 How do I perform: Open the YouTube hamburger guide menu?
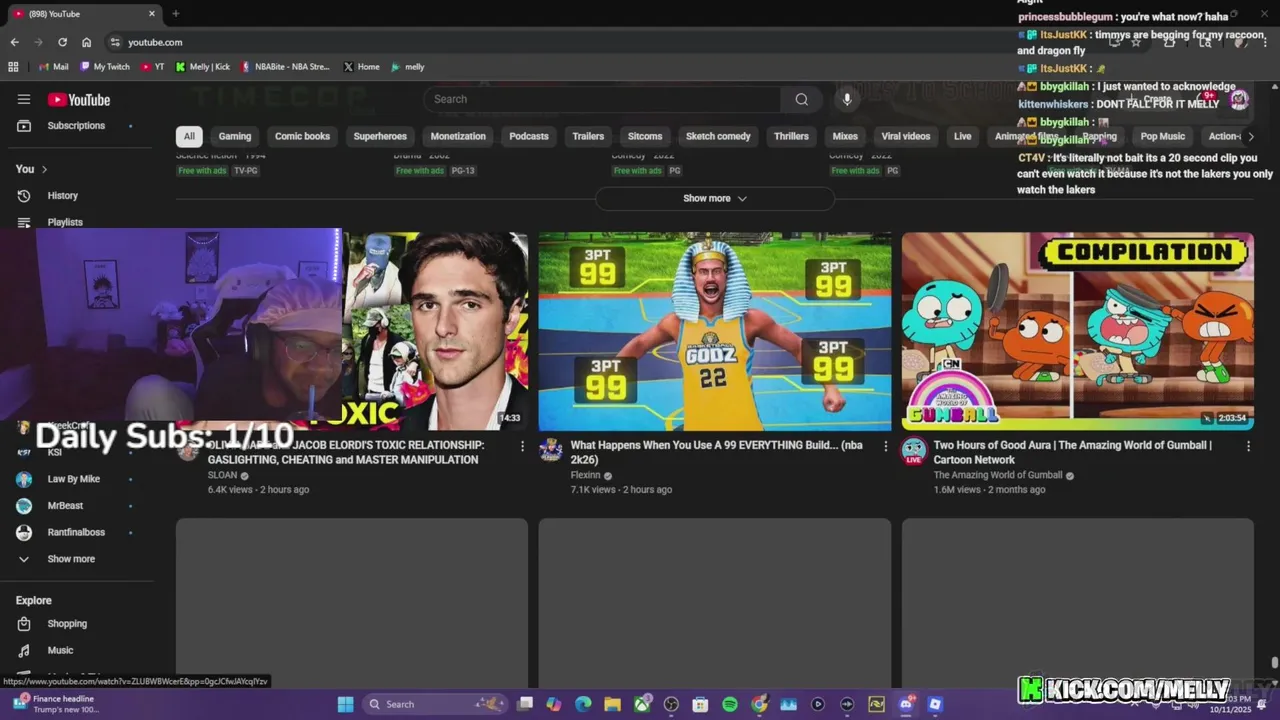point(24,99)
